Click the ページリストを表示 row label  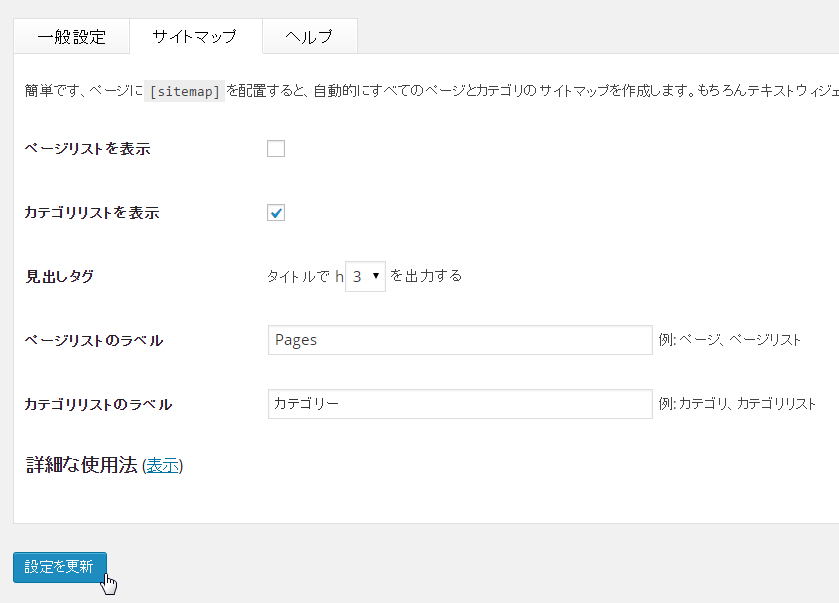pos(87,149)
